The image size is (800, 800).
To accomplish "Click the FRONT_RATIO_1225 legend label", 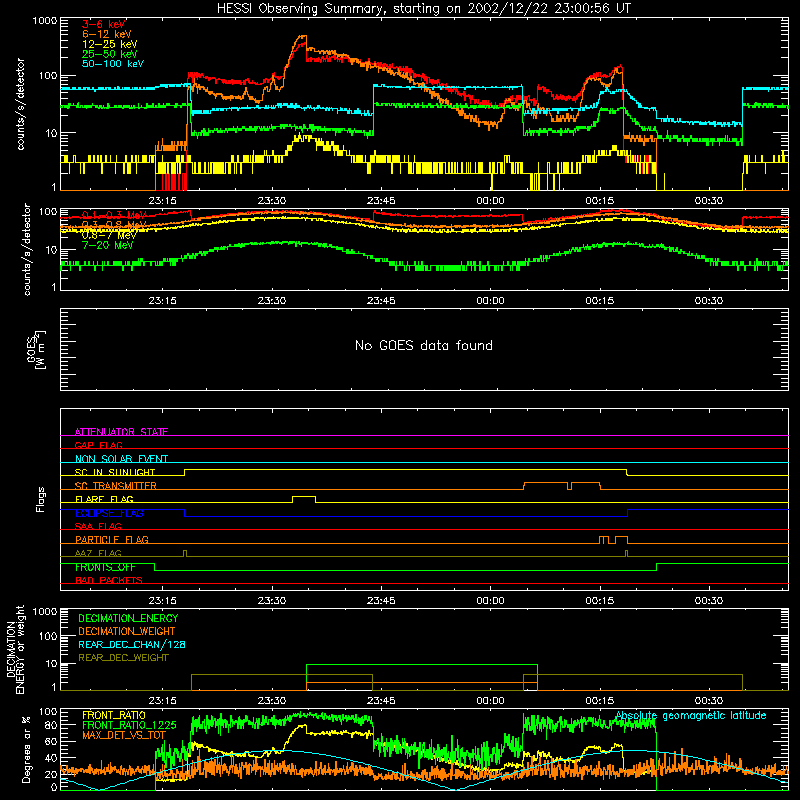I will [x=129, y=725].
